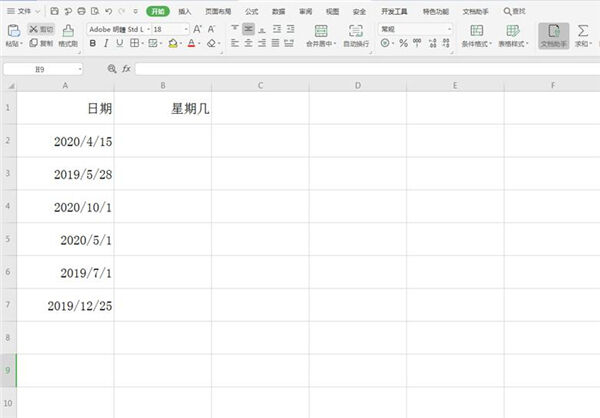Toggle bold formatting
The width and height of the screenshot is (600, 418).
coord(93,43)
